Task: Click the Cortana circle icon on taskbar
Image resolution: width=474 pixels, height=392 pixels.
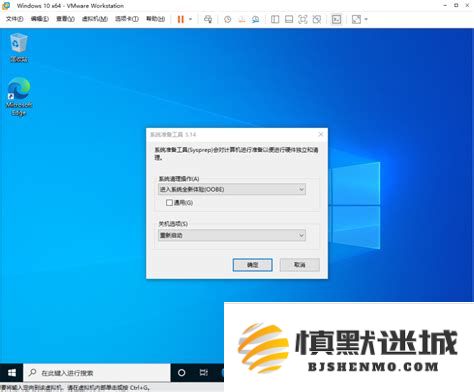Action: pyautogui.click(x=182, y=373)
